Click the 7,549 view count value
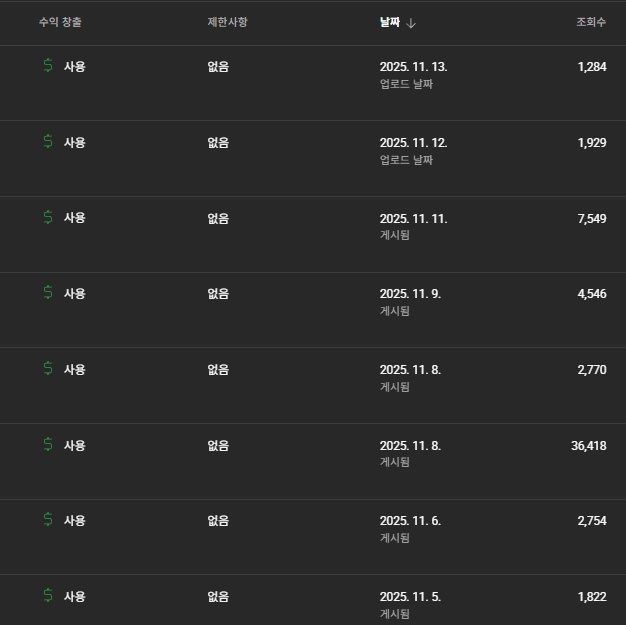626x625 pixels. pyautogui.click(x=591, y=218)
